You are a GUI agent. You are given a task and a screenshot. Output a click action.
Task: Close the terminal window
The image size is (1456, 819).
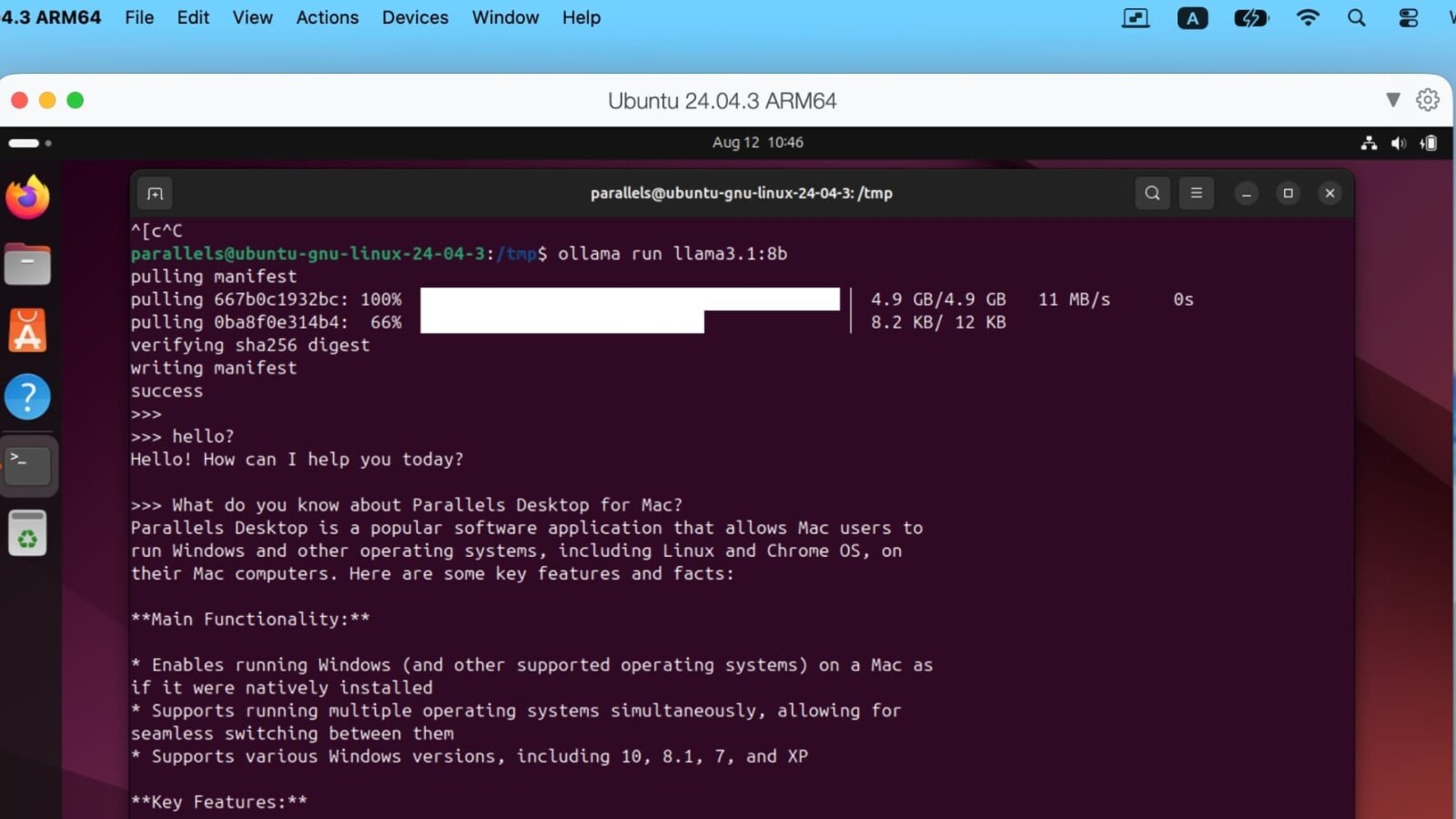[1330, 193]
